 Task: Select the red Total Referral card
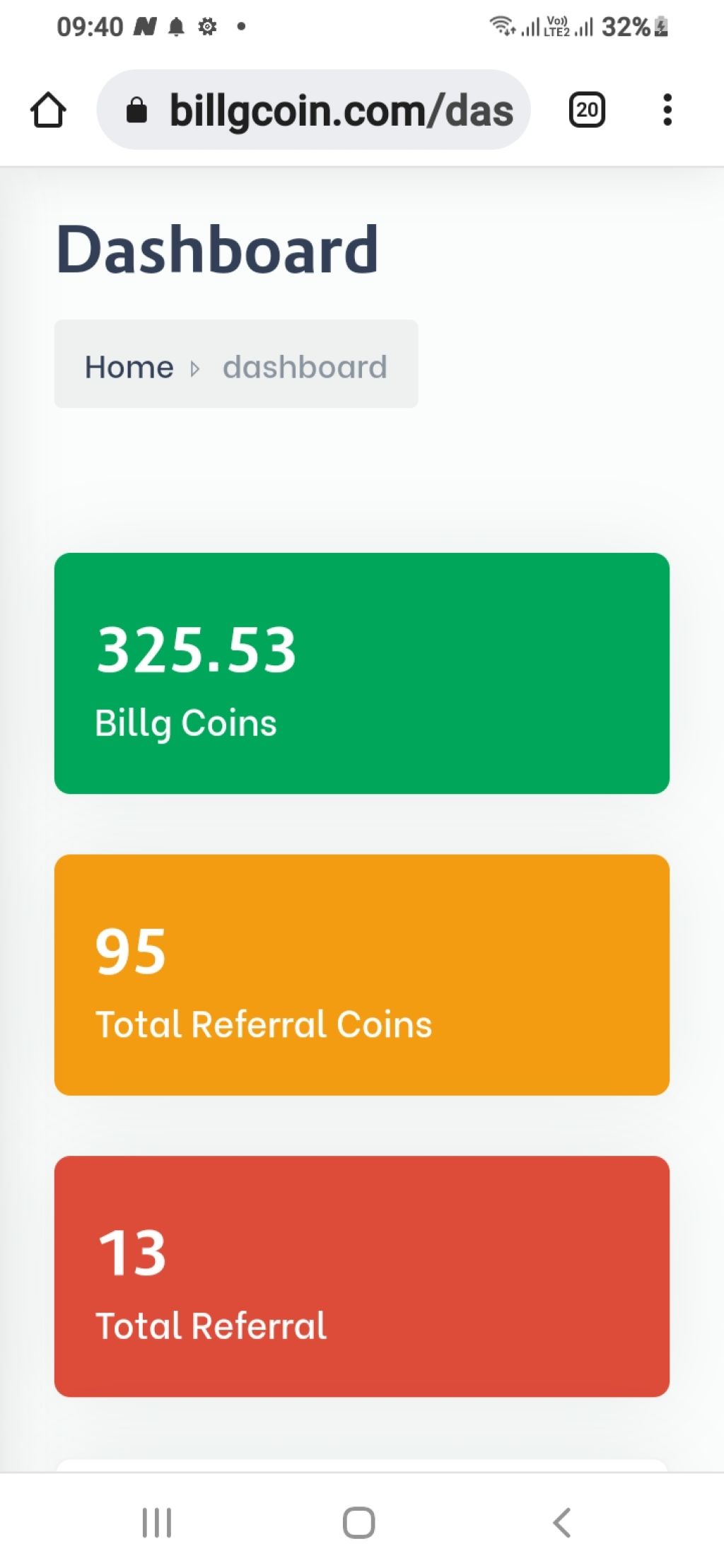[x=362, y=1276]
